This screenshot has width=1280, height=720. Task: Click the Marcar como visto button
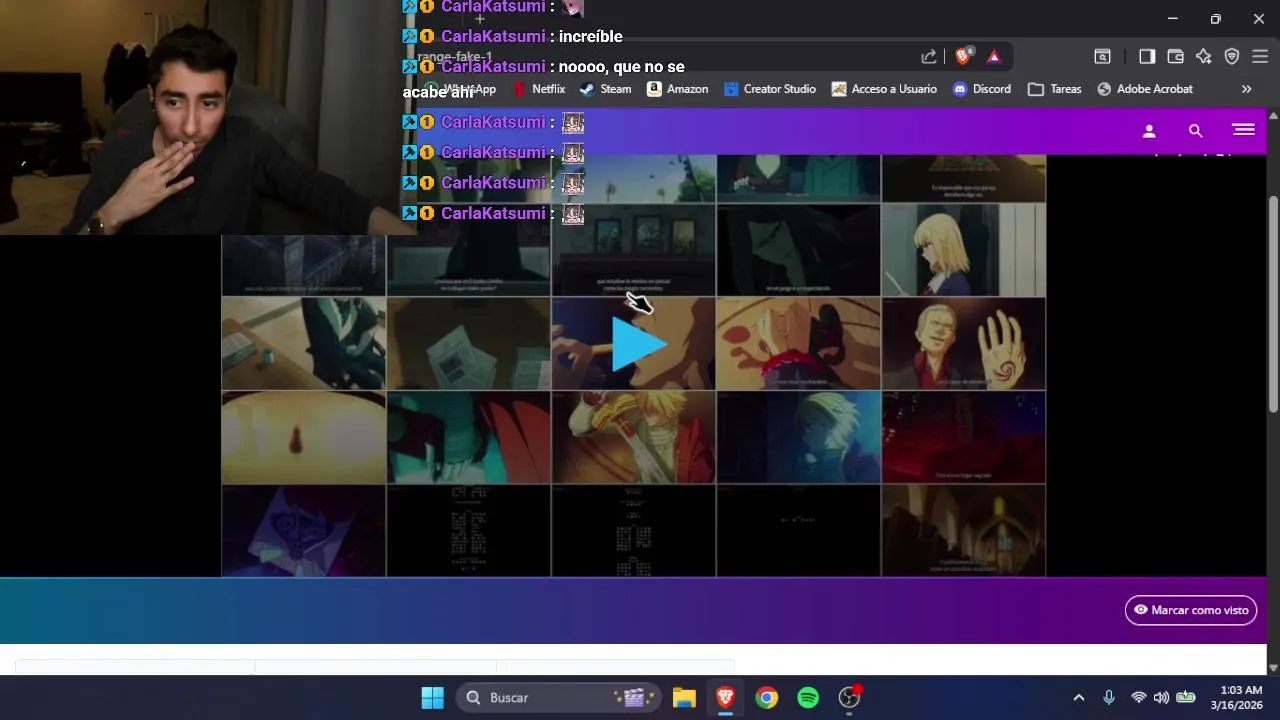click(1190, 610)
